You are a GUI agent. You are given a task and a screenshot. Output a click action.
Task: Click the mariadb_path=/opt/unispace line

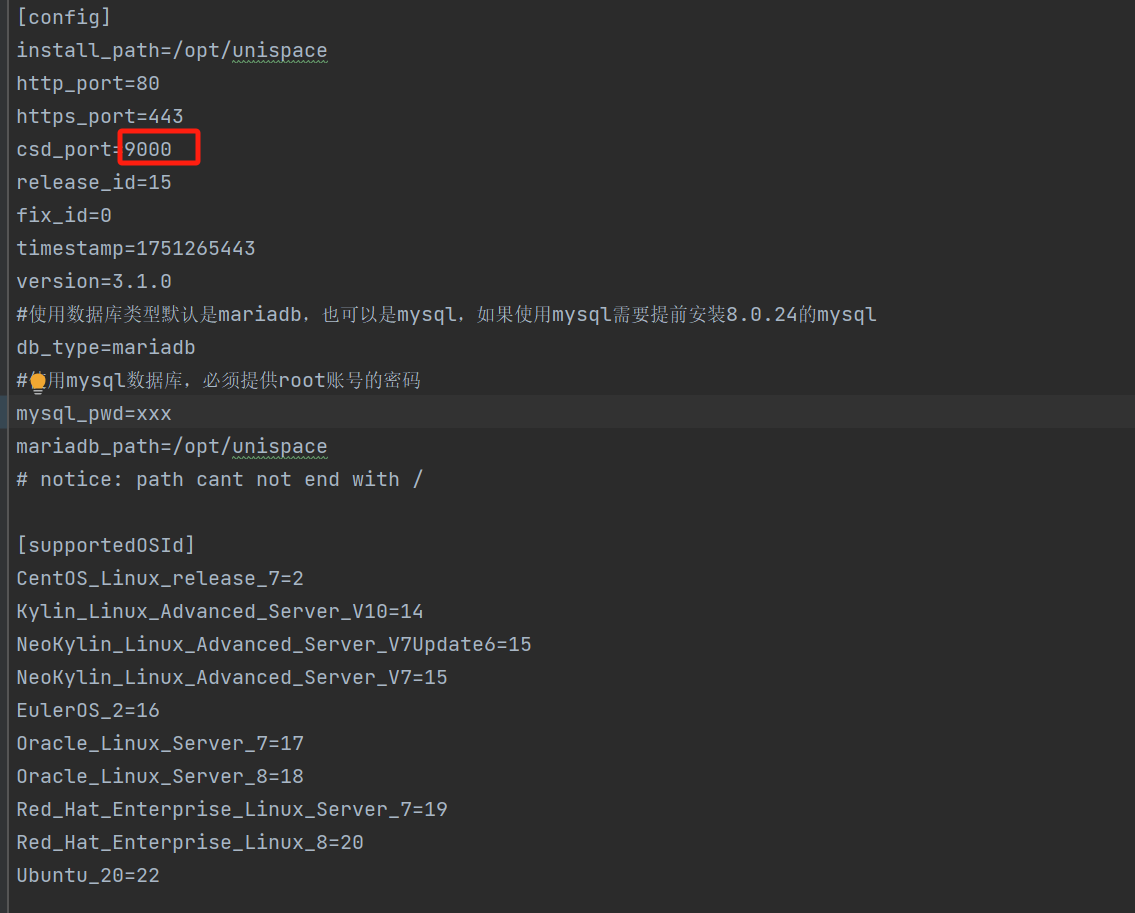(171, 446)
